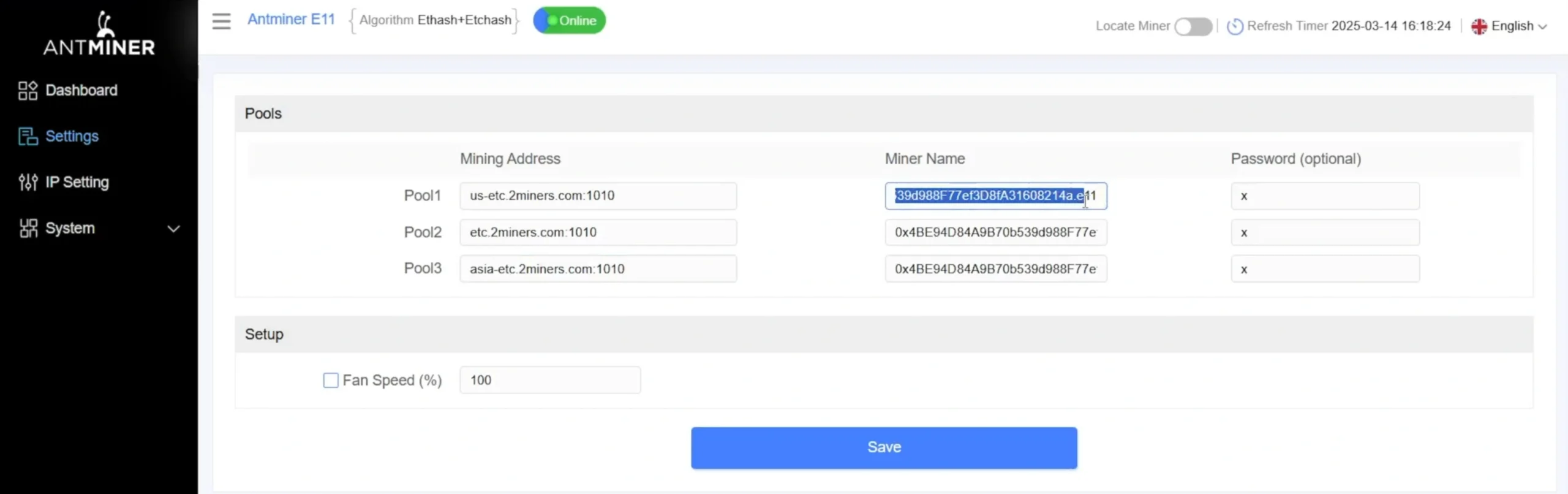The width and height of the screenshot is (1568, 494).
Task: Click the Setup section header
Action: click(884, 335)
